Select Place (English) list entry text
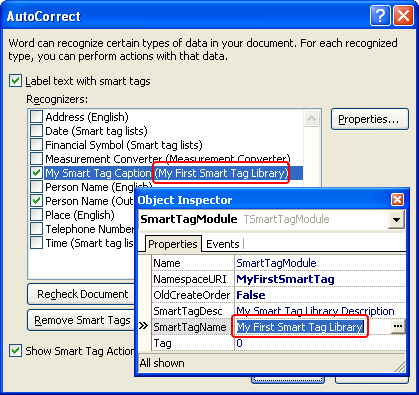Viewport: 419px width, 395px height. coord(80,215)
